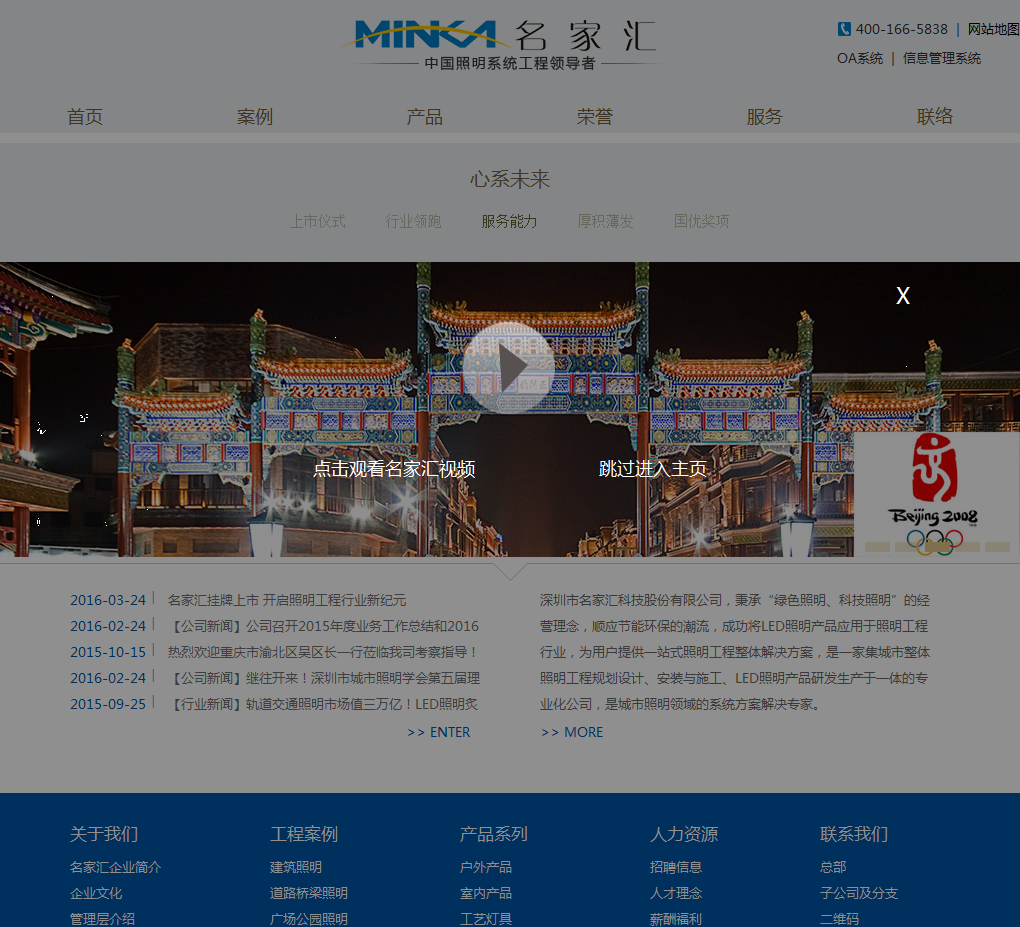This screenshot has height=927, width=1020.
Task: Open news 热烈欢迎重庆市渝北区吴区长
Action: (x=323, y=652)
